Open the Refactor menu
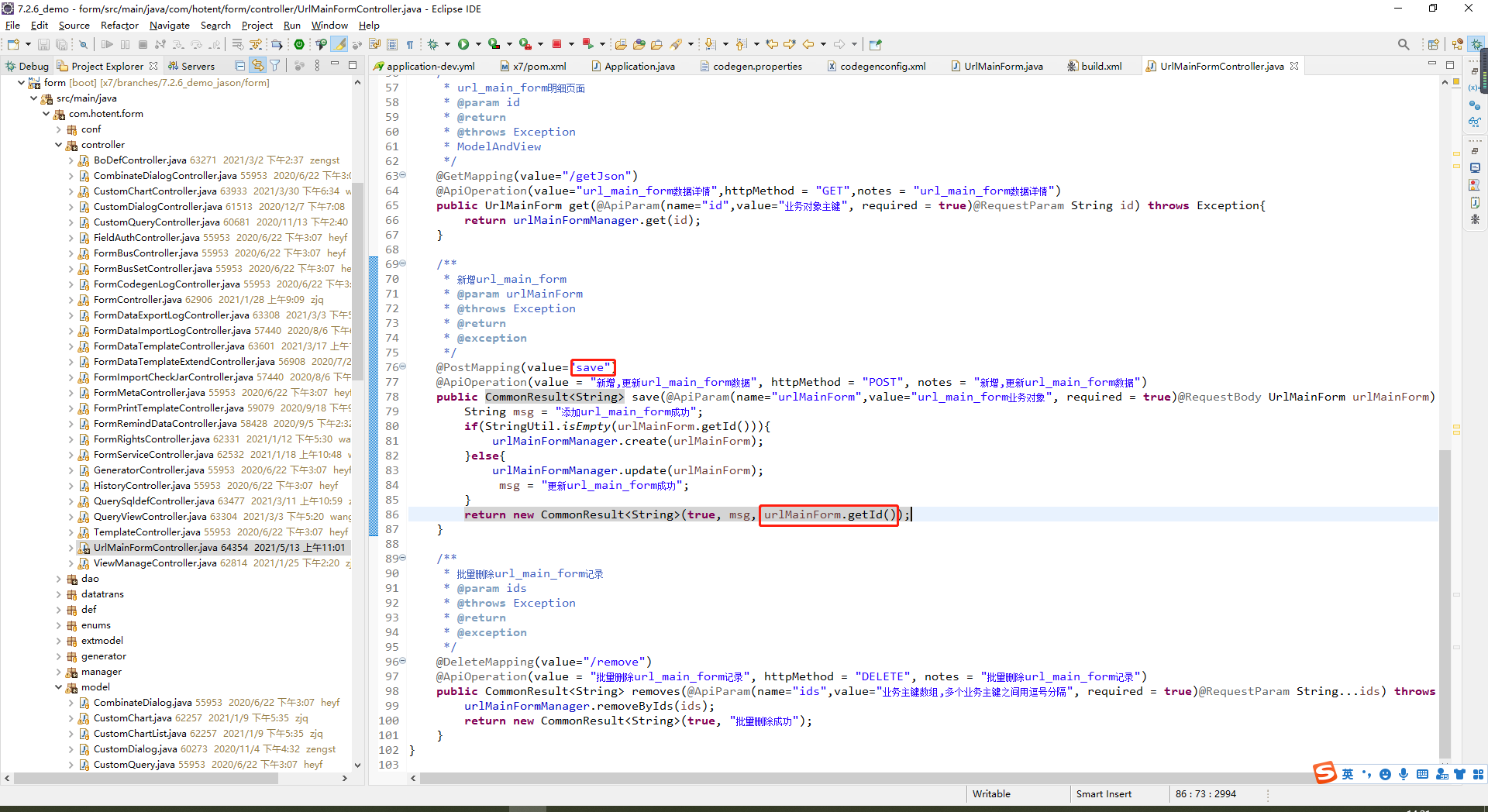Image resolution: width=1488 pixels, height=812 pixels. (x=119, y=25)
